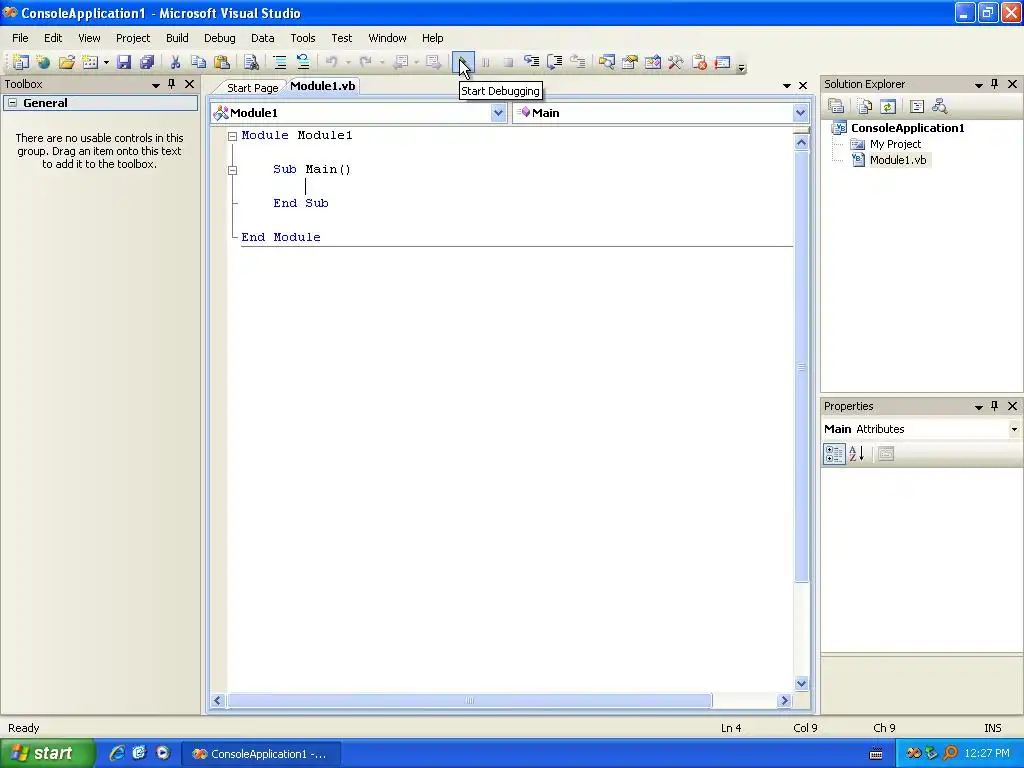Open the Main method name dropdown
Screen dimensions: 1024x768
tap(801, 113)
